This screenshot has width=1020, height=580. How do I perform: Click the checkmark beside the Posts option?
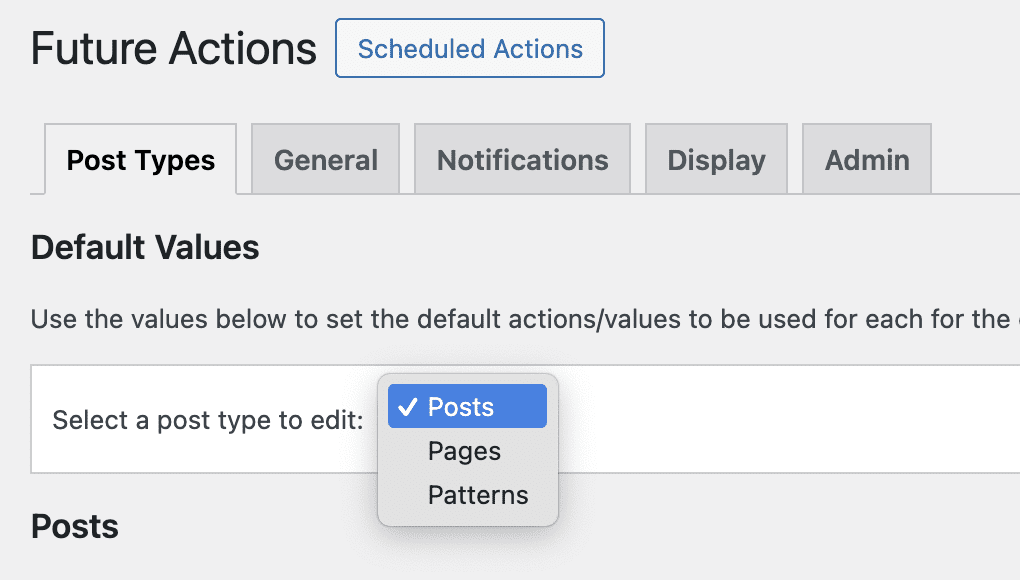pyautogui.click(x=408, y=406)
